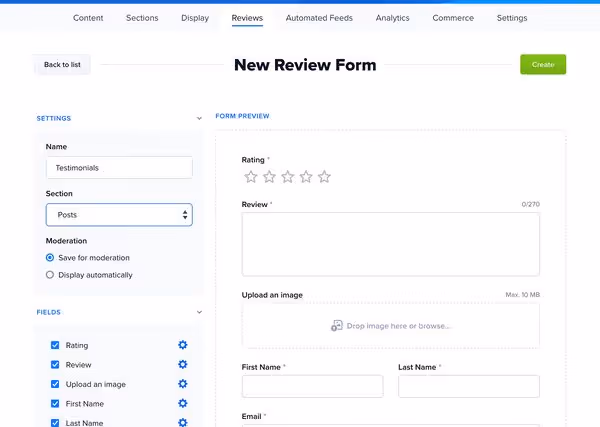Uncheck the First Name checkbox

tap(55, 404)
